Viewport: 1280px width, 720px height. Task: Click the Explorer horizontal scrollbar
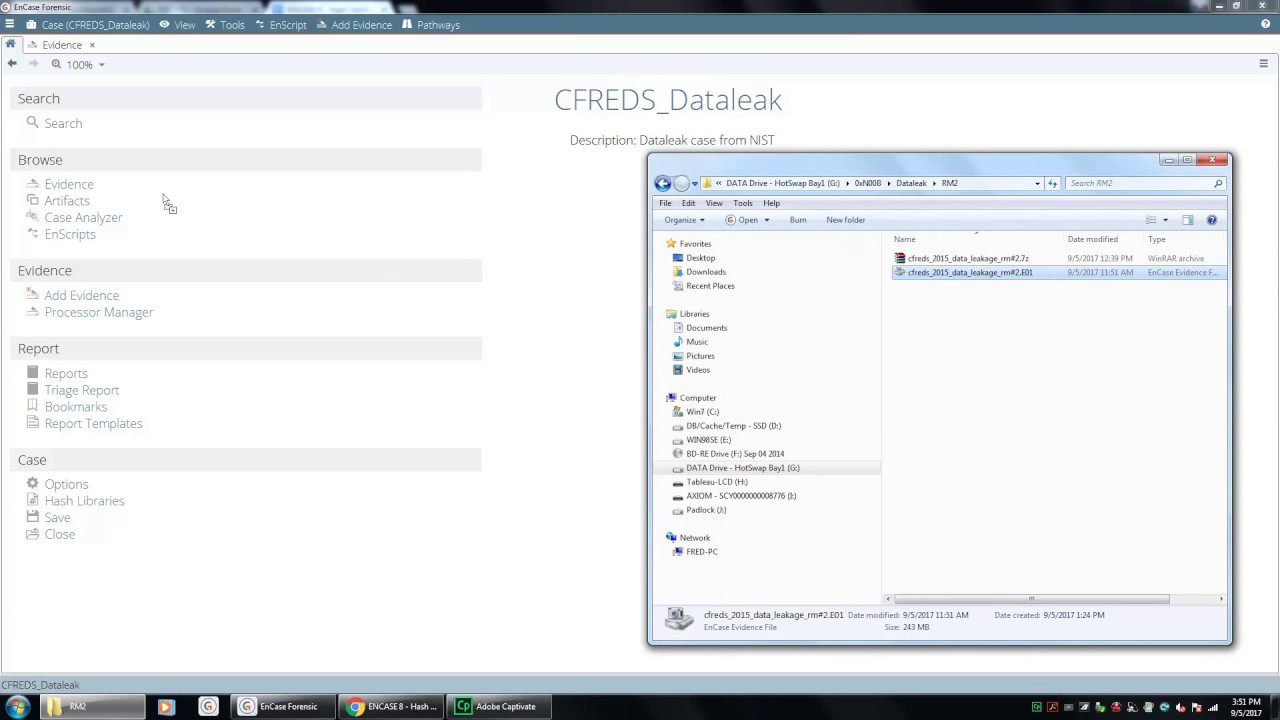1031,599
